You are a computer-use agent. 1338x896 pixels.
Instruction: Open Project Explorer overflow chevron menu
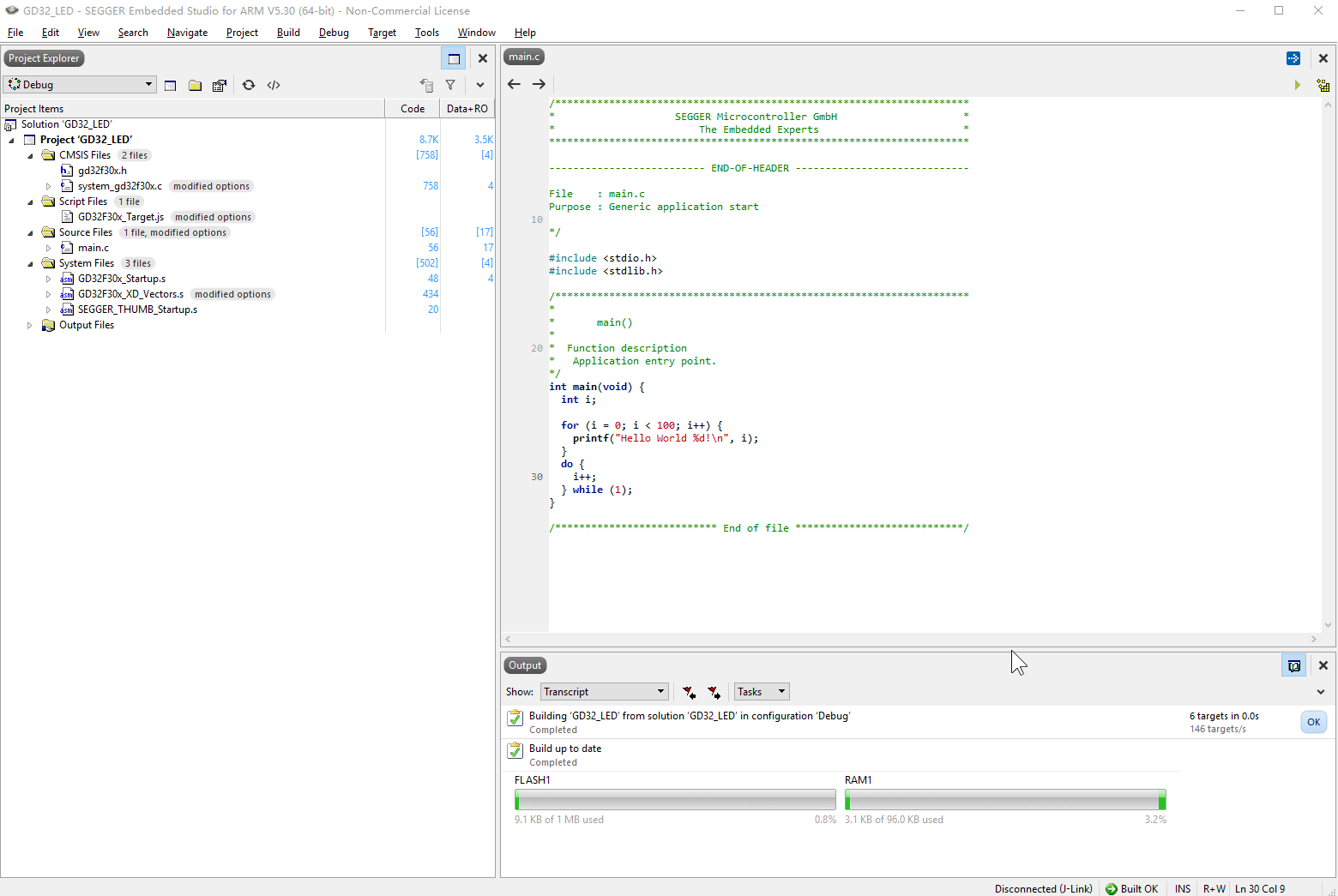[x=480, y=85]
